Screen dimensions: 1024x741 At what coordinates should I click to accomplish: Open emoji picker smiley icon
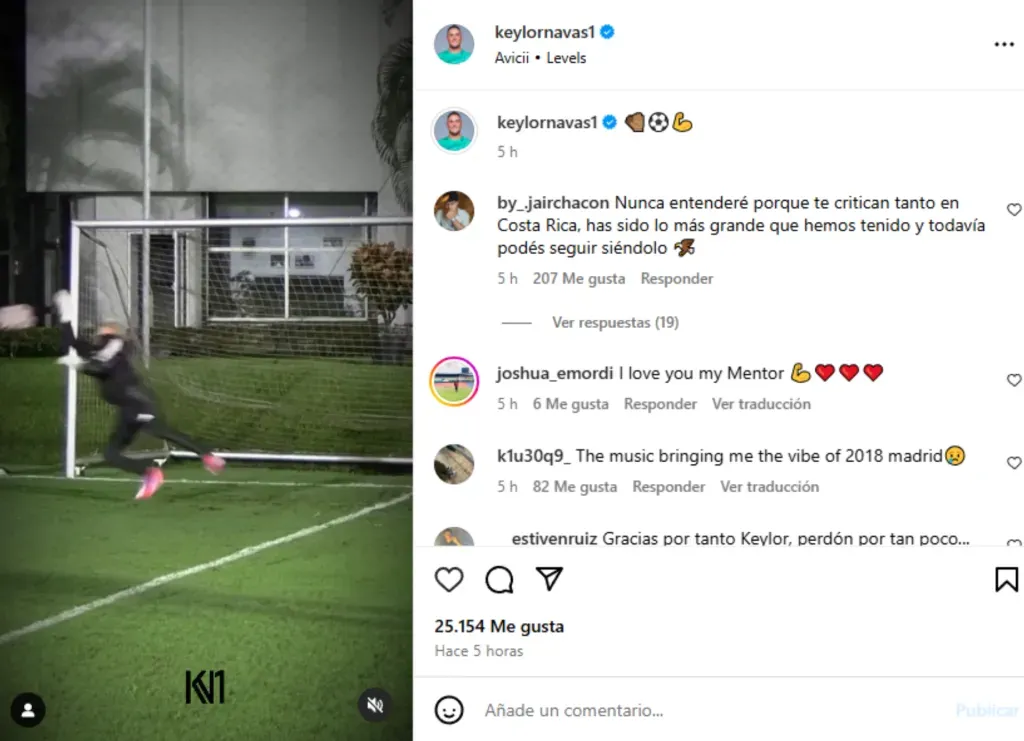[449, 710]
